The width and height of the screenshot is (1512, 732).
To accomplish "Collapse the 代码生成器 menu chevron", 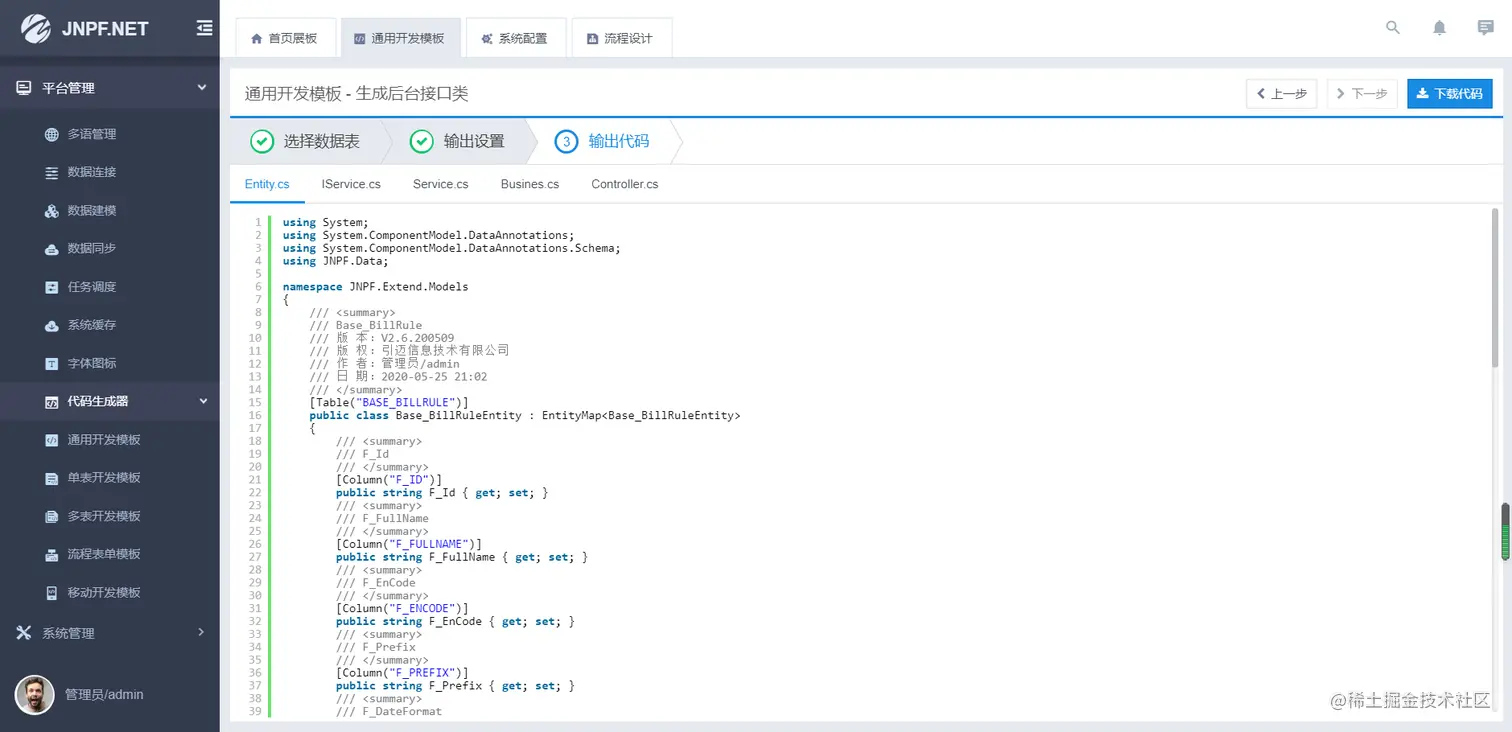I will (203, 401).
